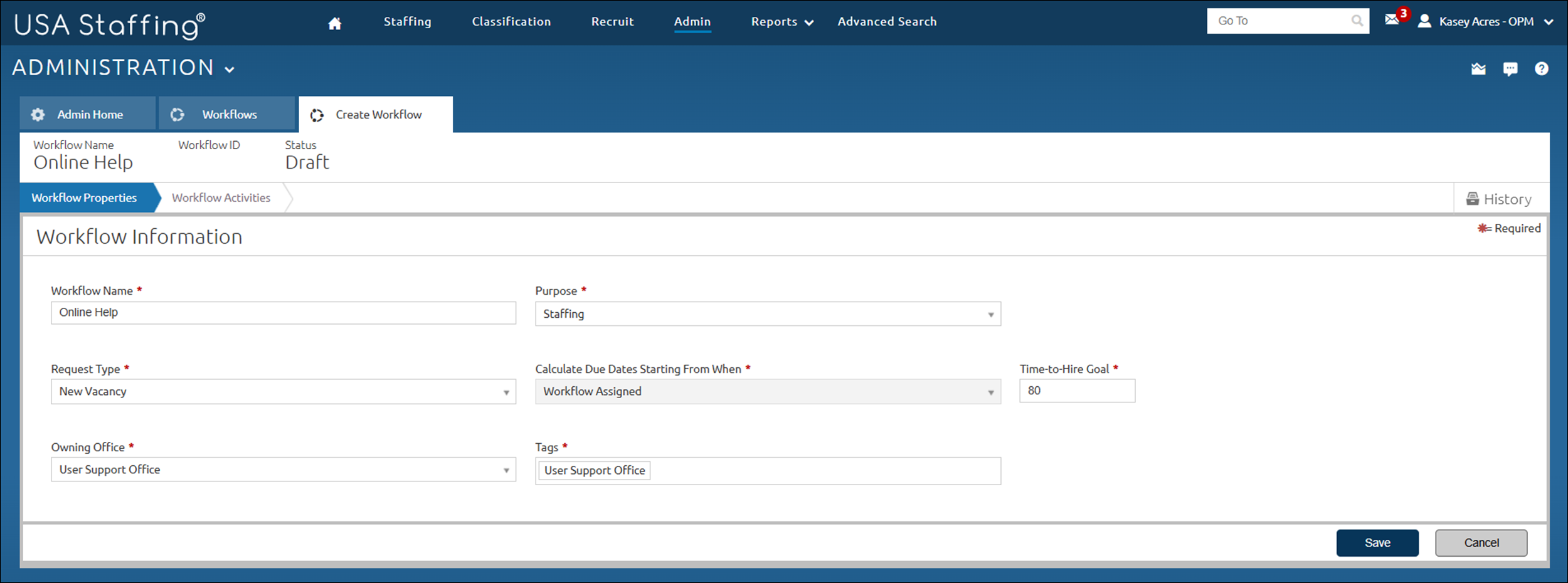The height and width of the screenshot is (583, 1568).
Task: Open the Staffing menu
Action: pyautogui.click(x=408, y=22)
